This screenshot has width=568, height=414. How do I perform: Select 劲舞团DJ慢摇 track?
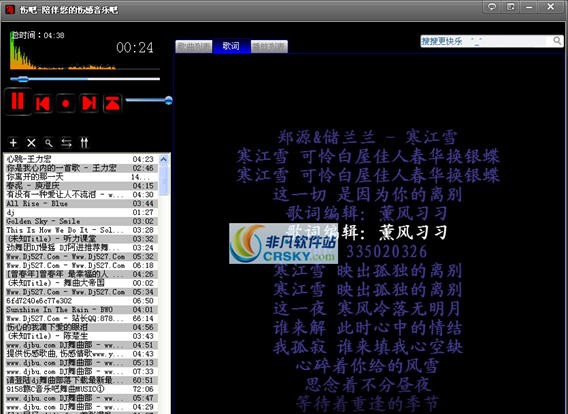81,248
